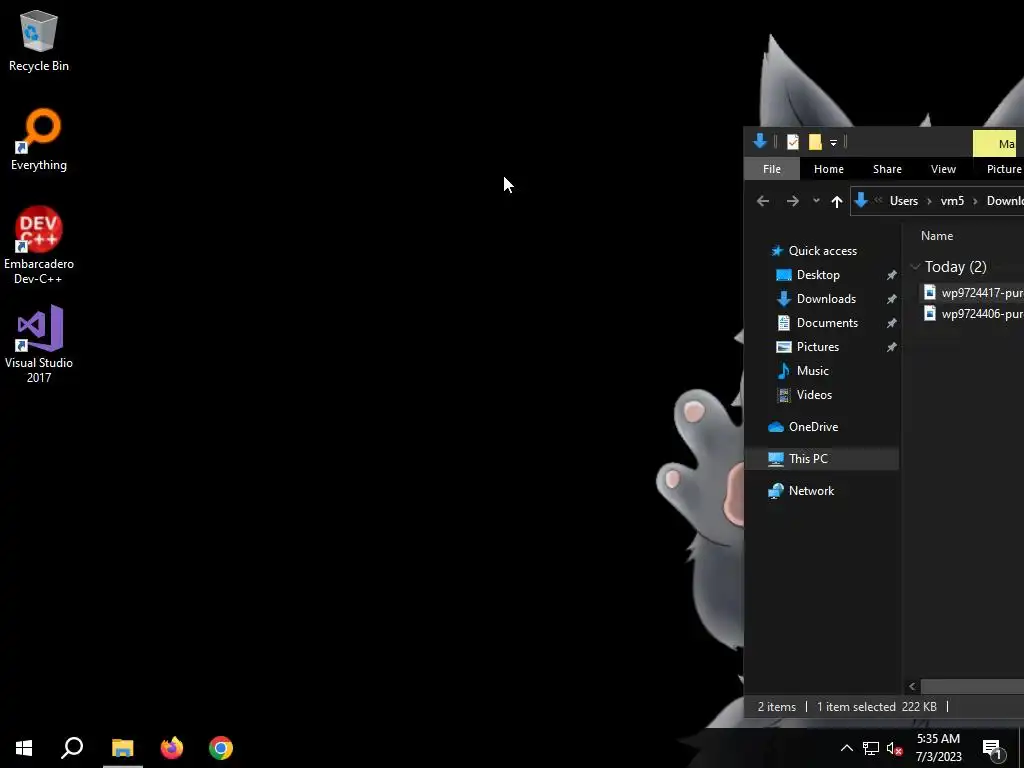The width and height of the screenshot is (1024, 768).
Task: Sort by the Name column header
Action: click(x=937, y=236)
